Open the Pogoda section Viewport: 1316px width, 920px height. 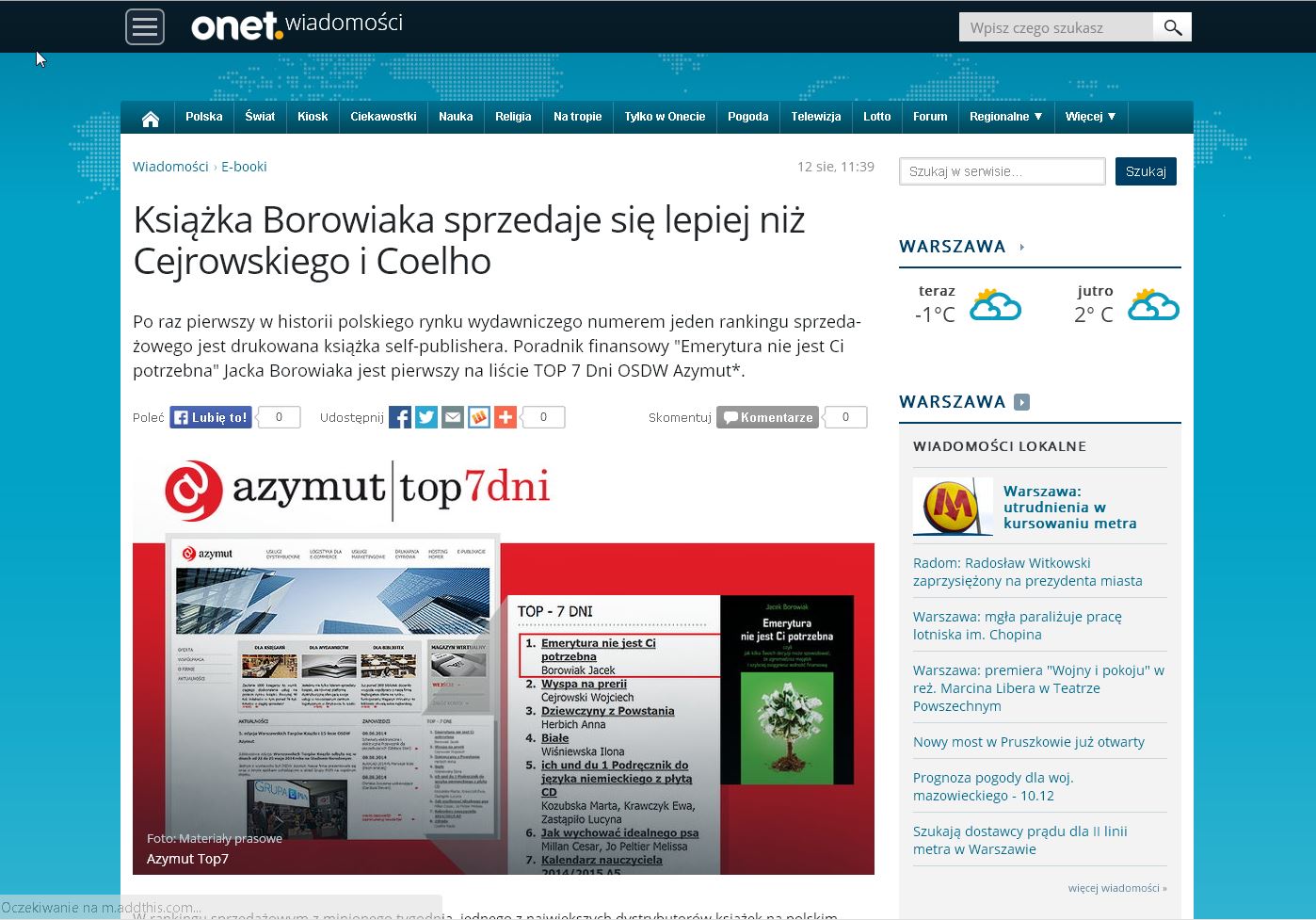click(748, 117)
